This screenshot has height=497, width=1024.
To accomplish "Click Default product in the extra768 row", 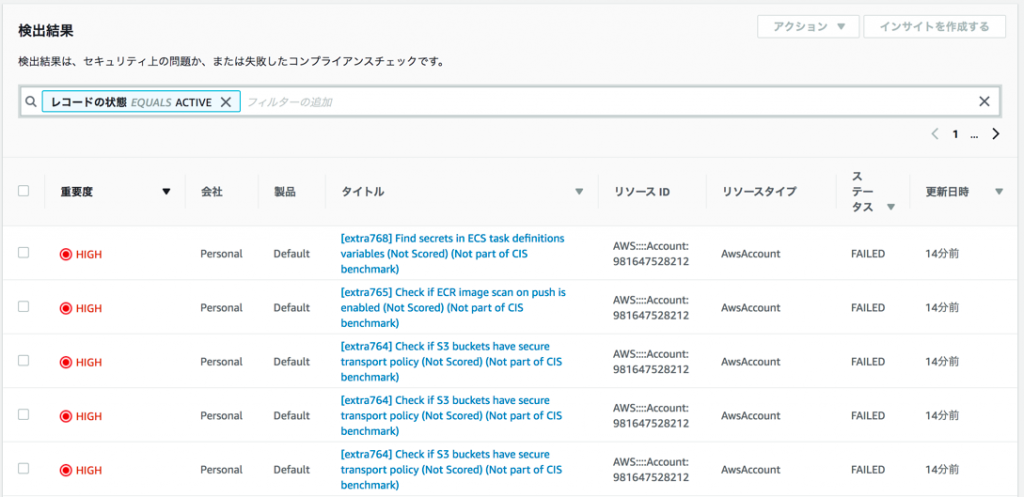I will tap(291, 253).
